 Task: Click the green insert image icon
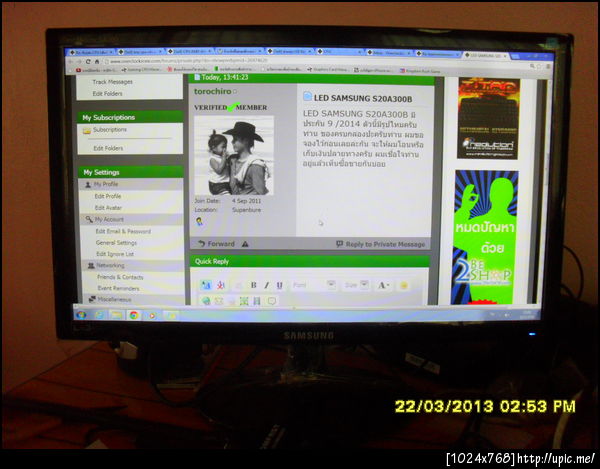(x=244, y=301)
